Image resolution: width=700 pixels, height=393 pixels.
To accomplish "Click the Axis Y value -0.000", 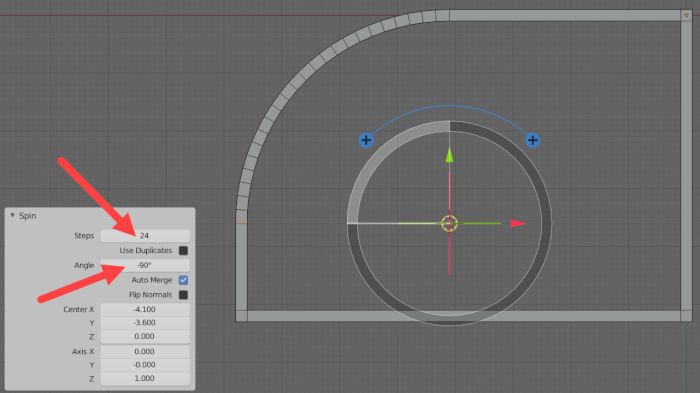I will point(145,365).
